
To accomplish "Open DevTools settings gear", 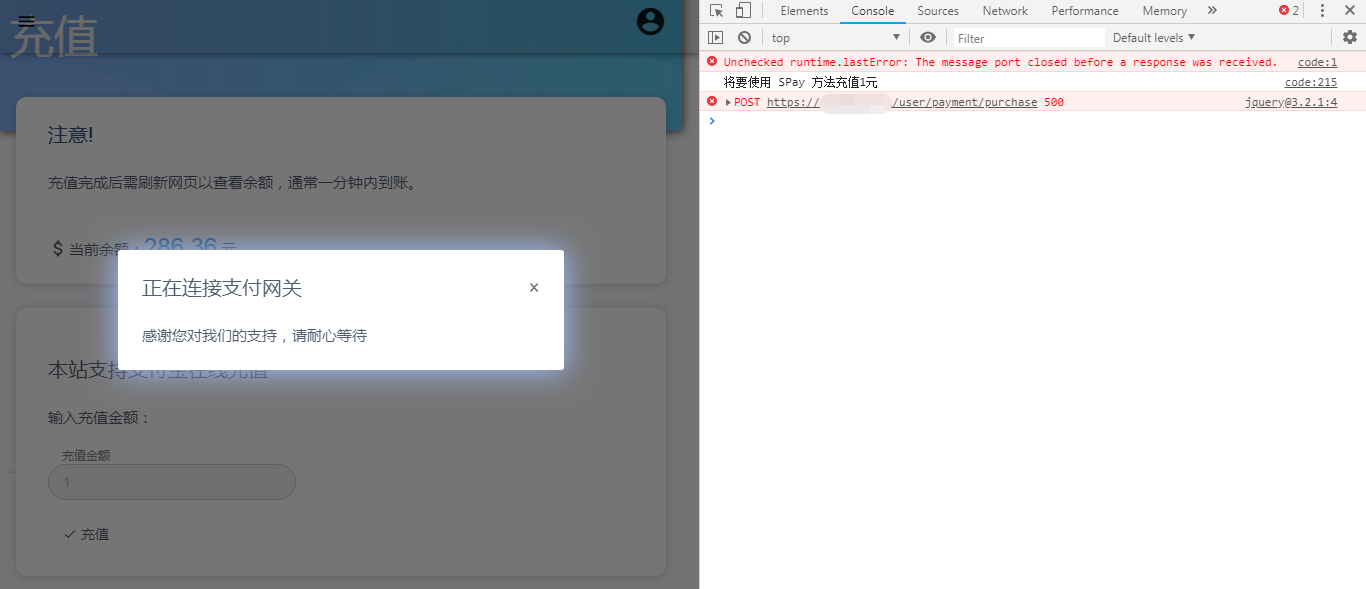I will [1349, 37].
